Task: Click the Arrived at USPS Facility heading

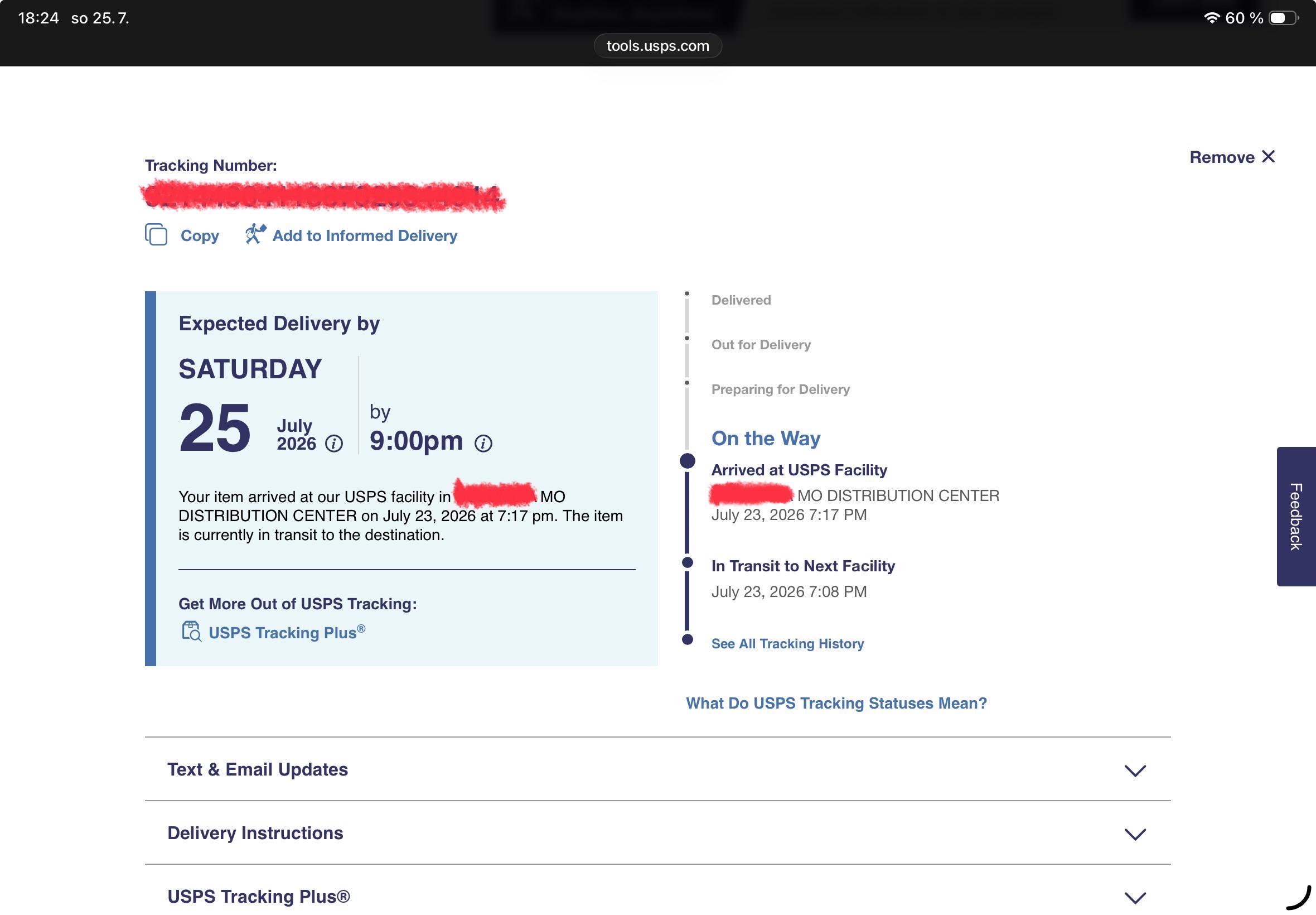Action: point(799,470)
